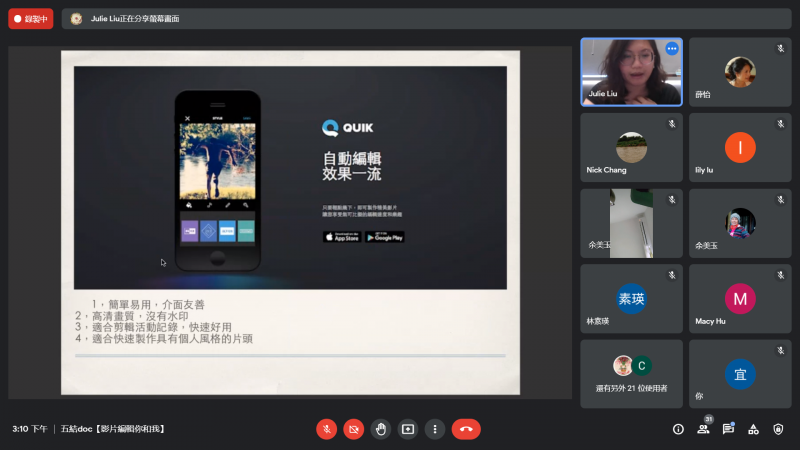Click the App Store badge in slide
The height and width of the screenshot is (450, 800).
(342, 237)
